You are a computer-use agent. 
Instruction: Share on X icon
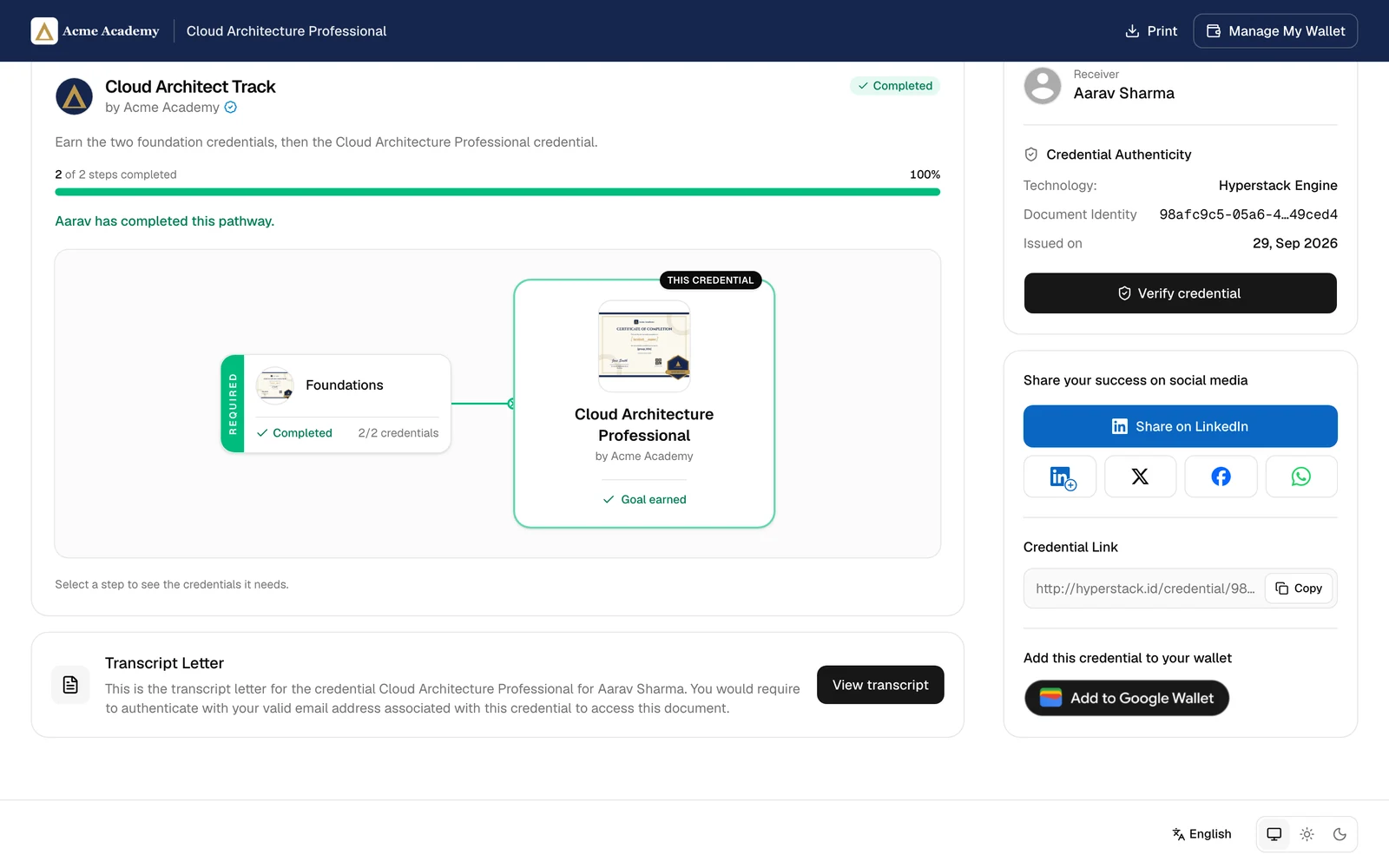(x=1141, y=477)
